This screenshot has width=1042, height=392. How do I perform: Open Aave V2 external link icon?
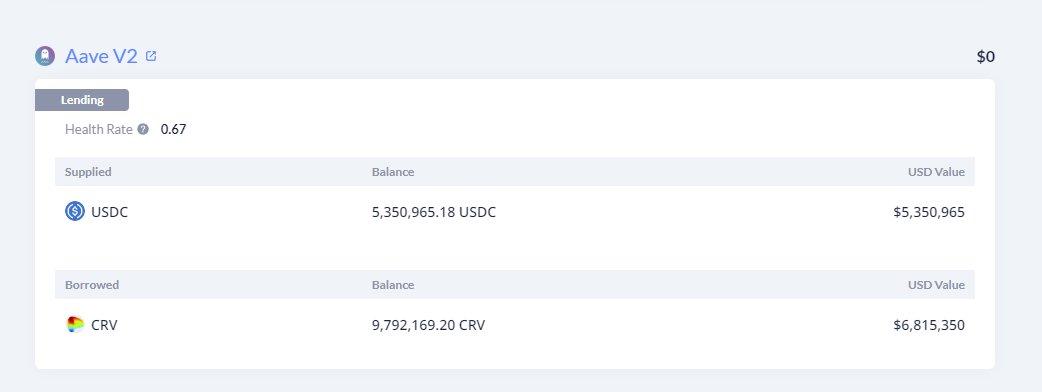click(151, 56)
